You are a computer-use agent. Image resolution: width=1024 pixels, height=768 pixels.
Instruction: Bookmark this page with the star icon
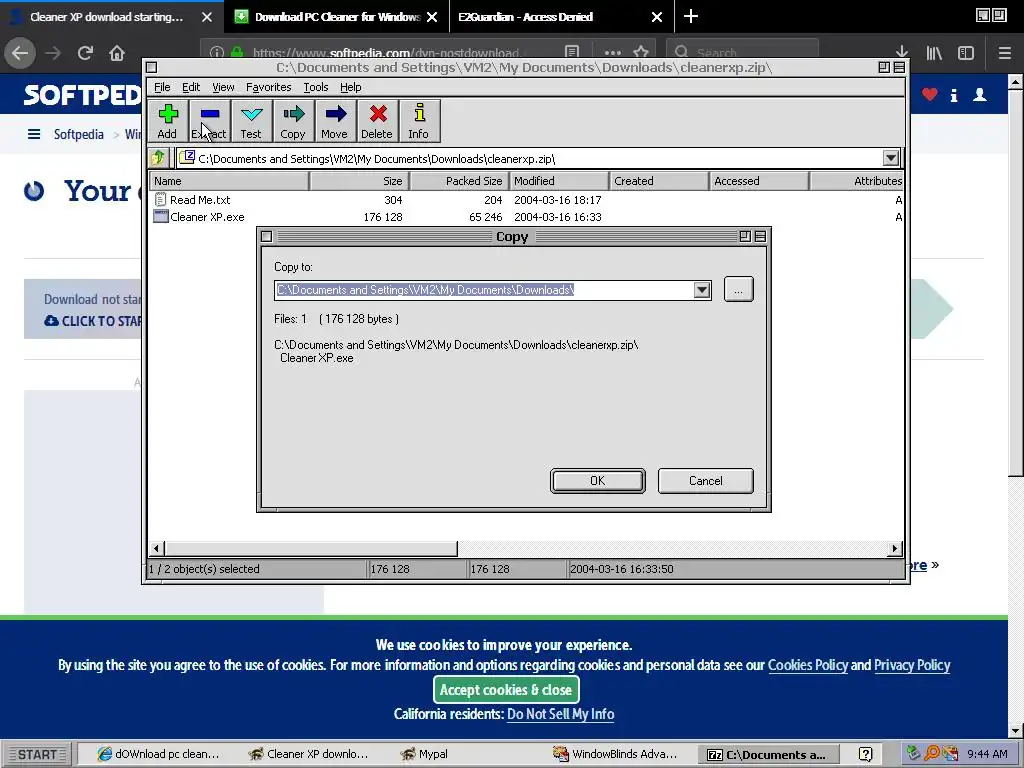click(x=641, y=52)
